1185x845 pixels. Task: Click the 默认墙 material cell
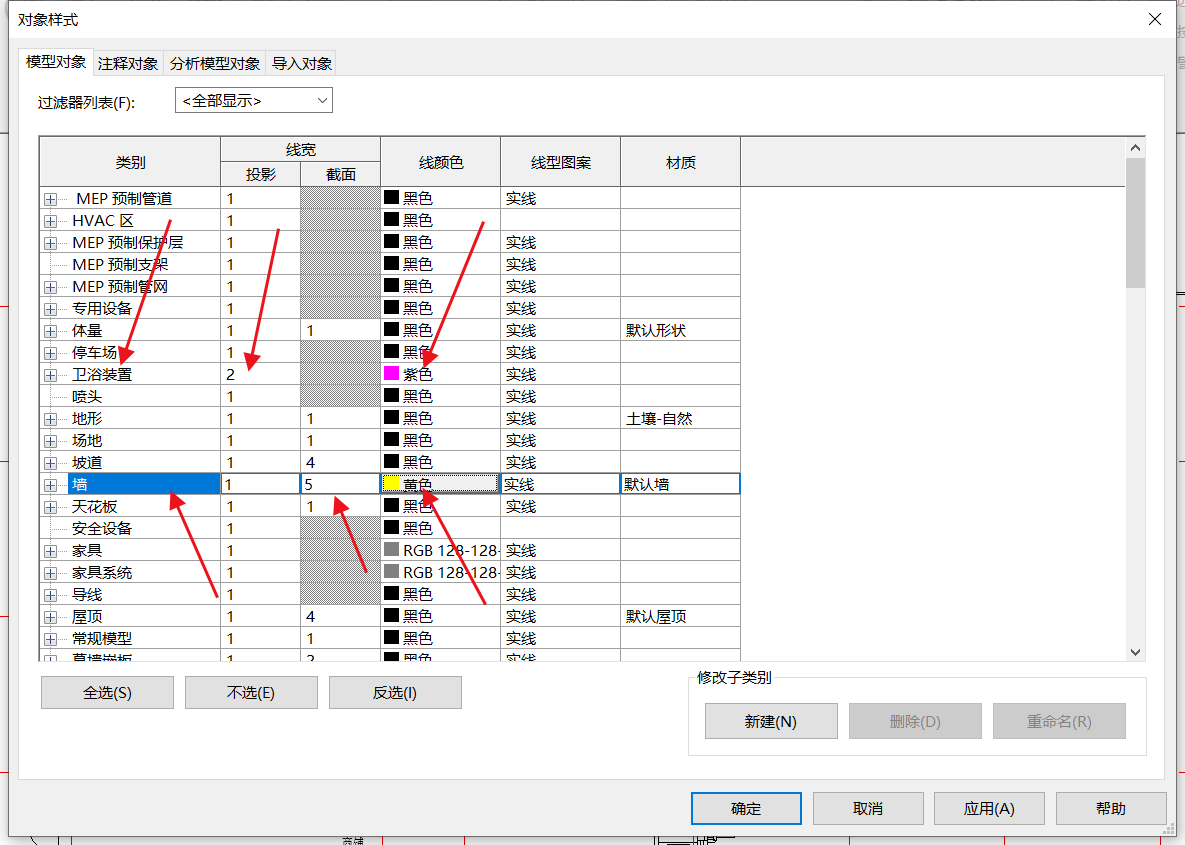coord(680,484)
